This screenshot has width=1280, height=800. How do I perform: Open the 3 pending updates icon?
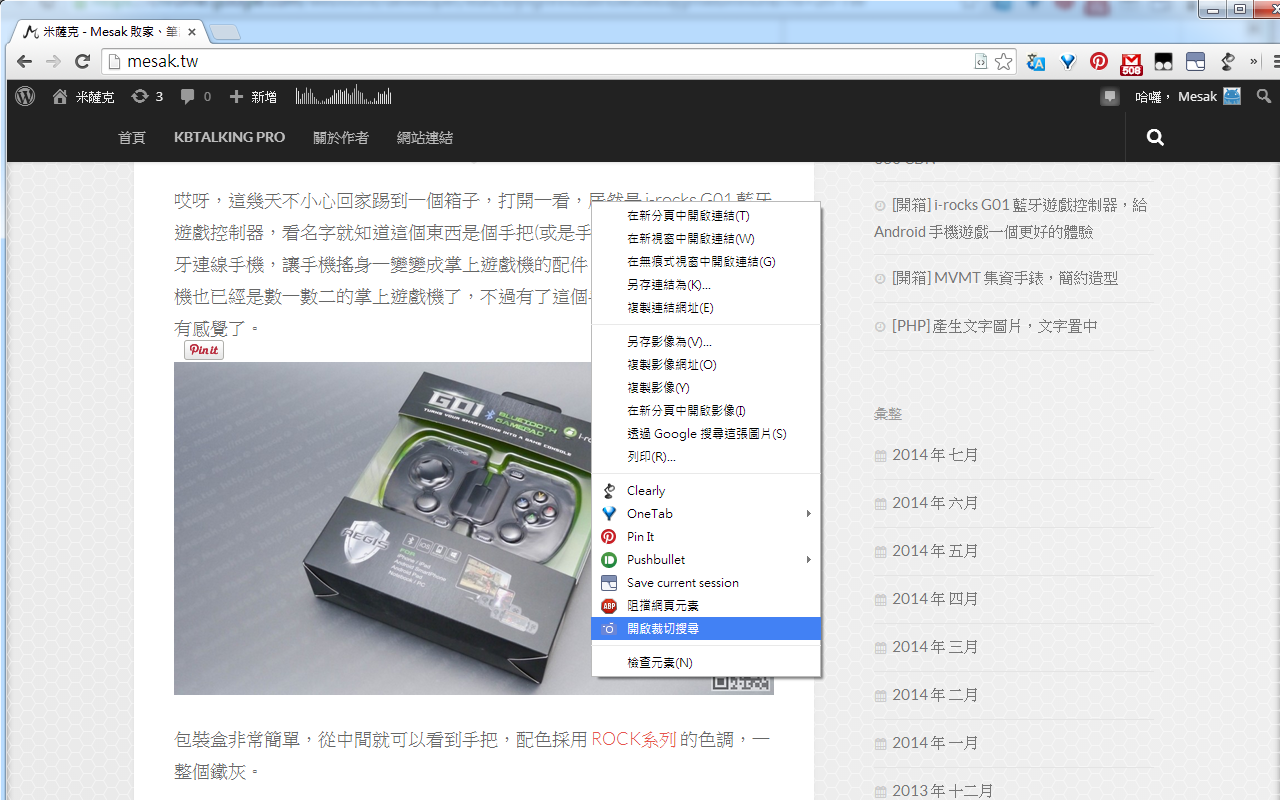[x=147, y=97]
